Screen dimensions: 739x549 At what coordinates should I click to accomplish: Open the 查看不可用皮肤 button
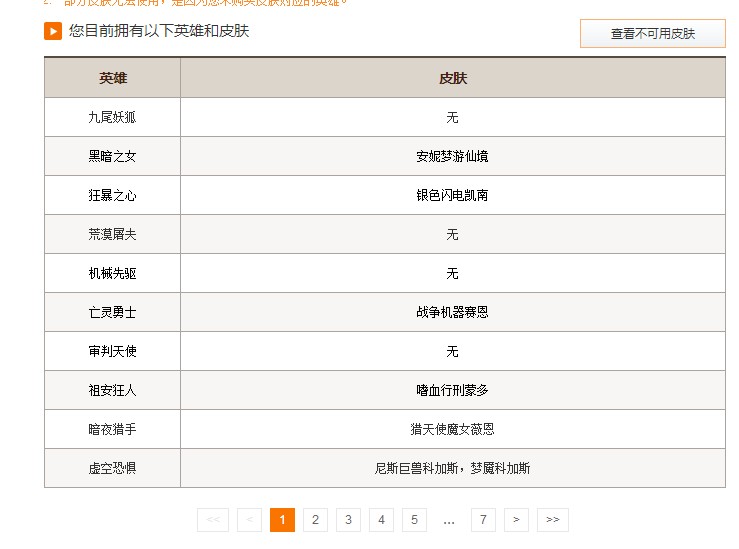tap(652, 33)
